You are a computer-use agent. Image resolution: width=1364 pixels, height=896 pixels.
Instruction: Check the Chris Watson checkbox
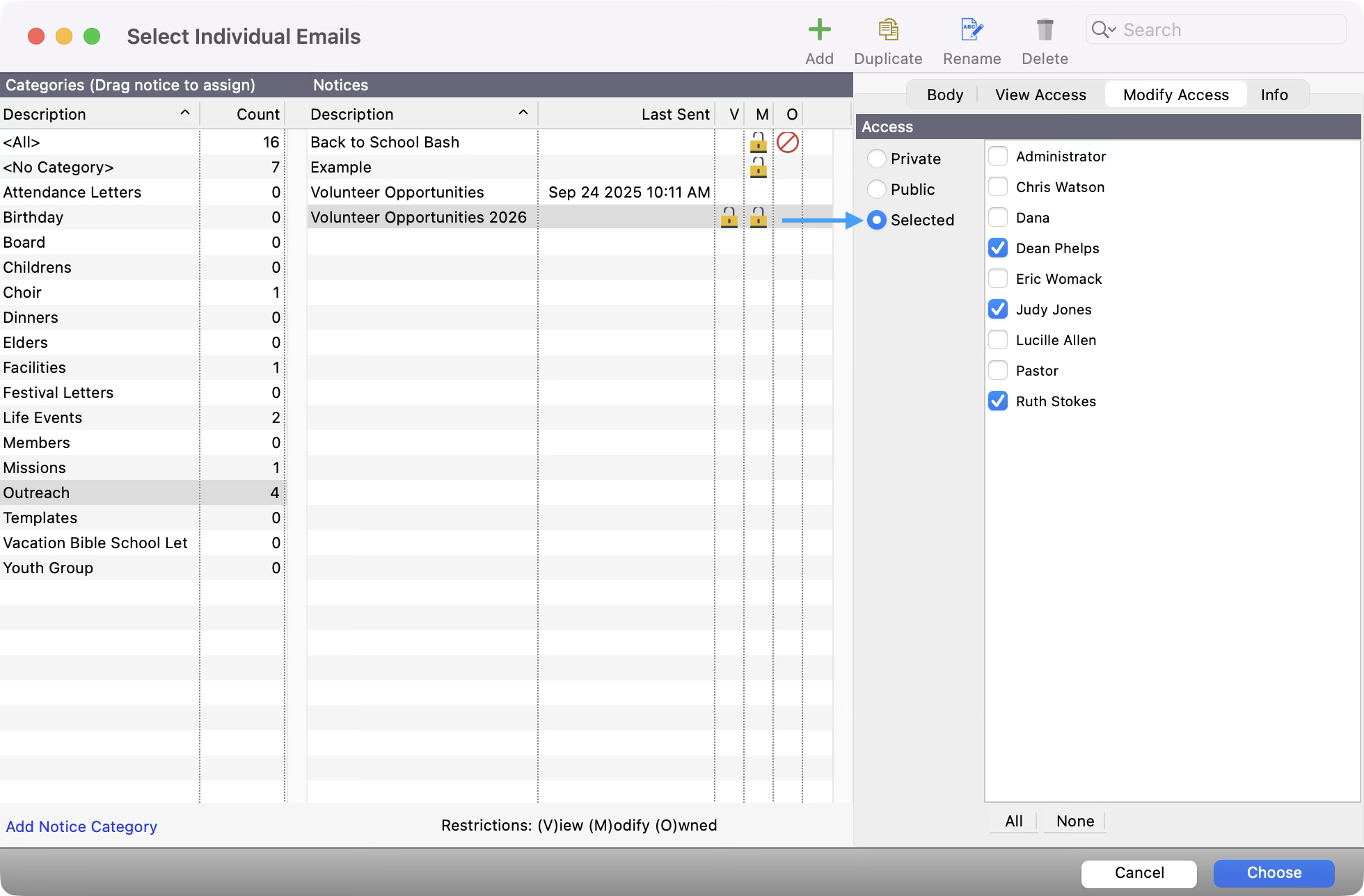998,187
